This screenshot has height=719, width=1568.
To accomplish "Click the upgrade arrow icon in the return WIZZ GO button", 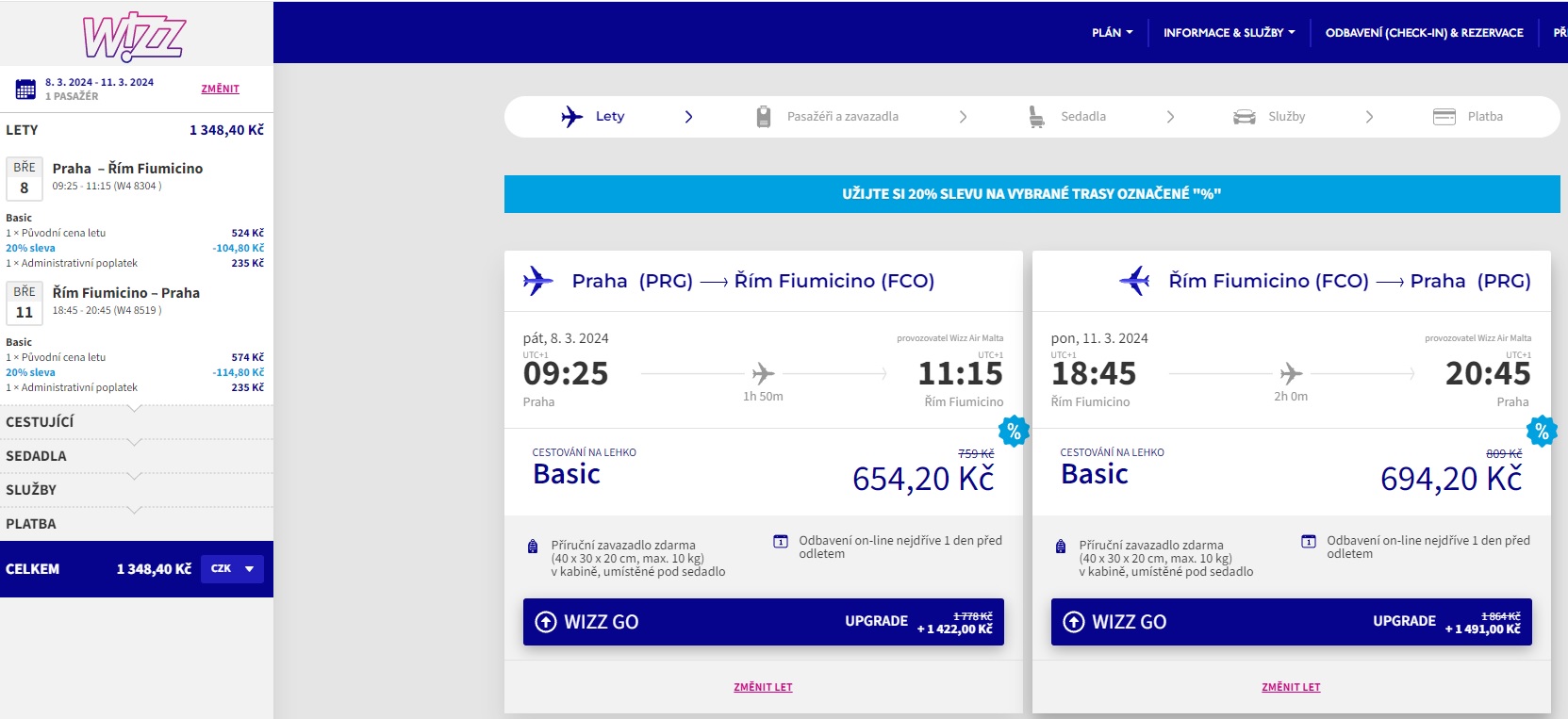I will click(1074, 622).
